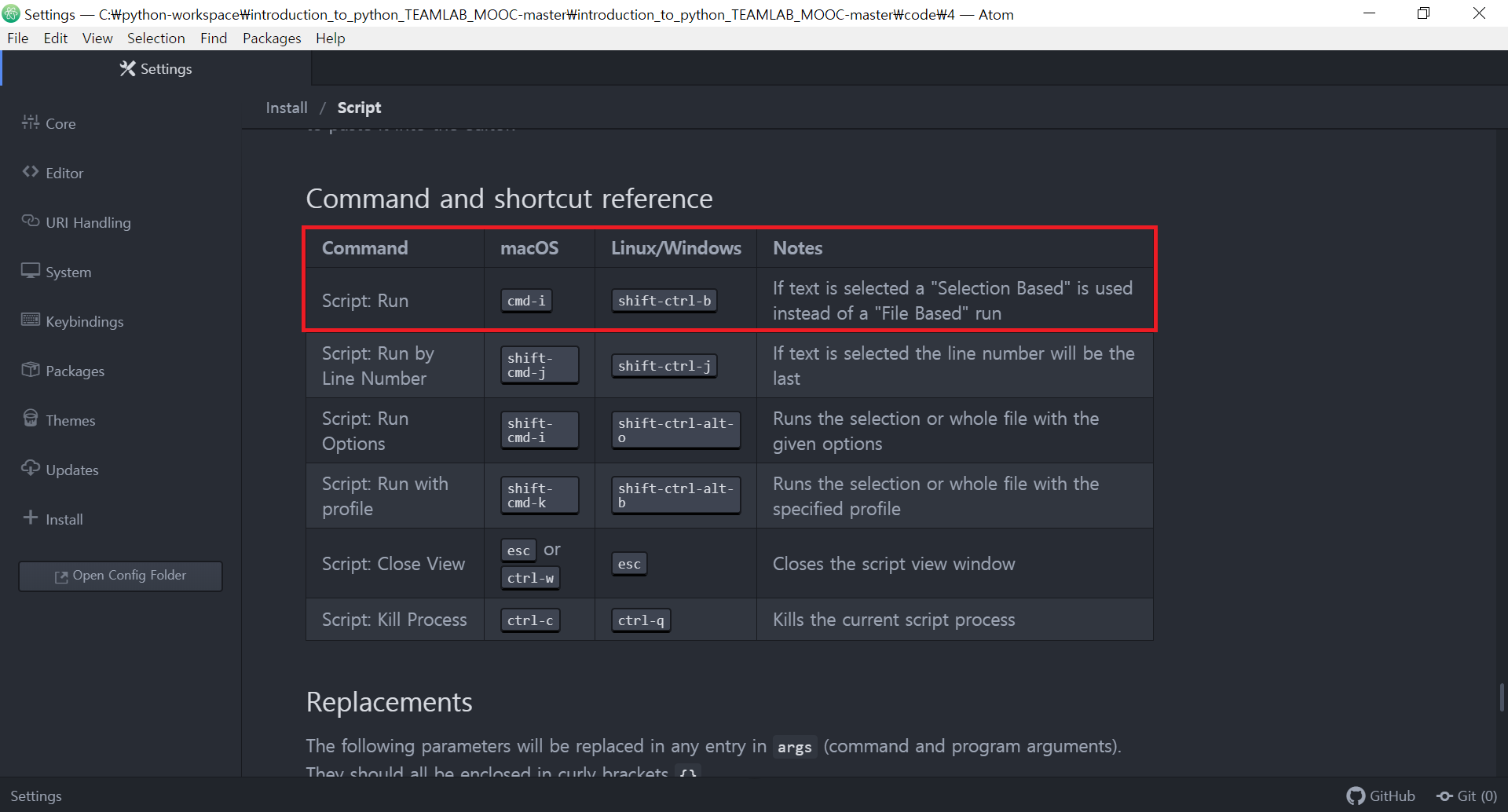Click the Keybindings keyboard icon
Screen dimensions: 1508x812
click(31, 320)
